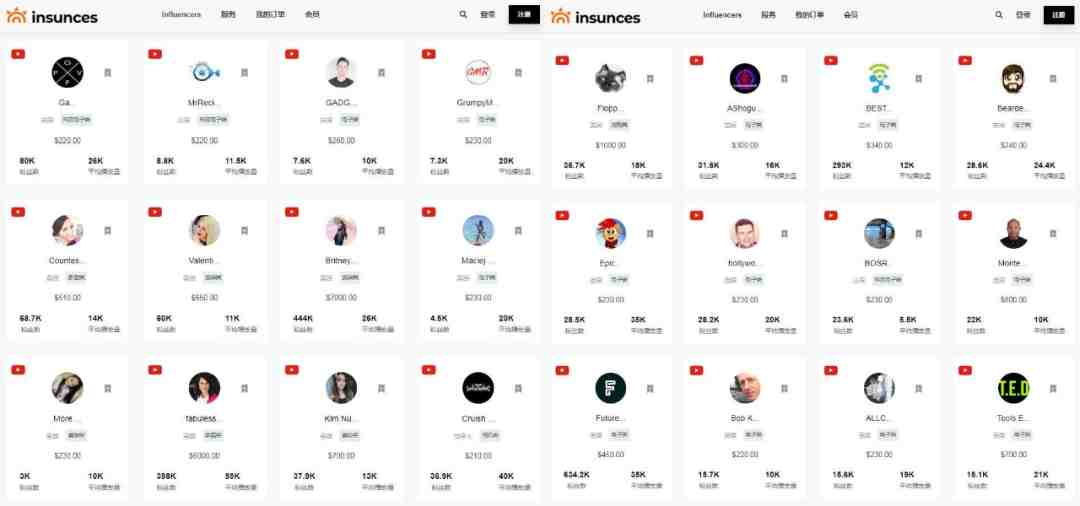Open the Kim Nu... profile avatar
Image resolution: width=1080 pixels, height=506 pixels.
coord(341,388)
